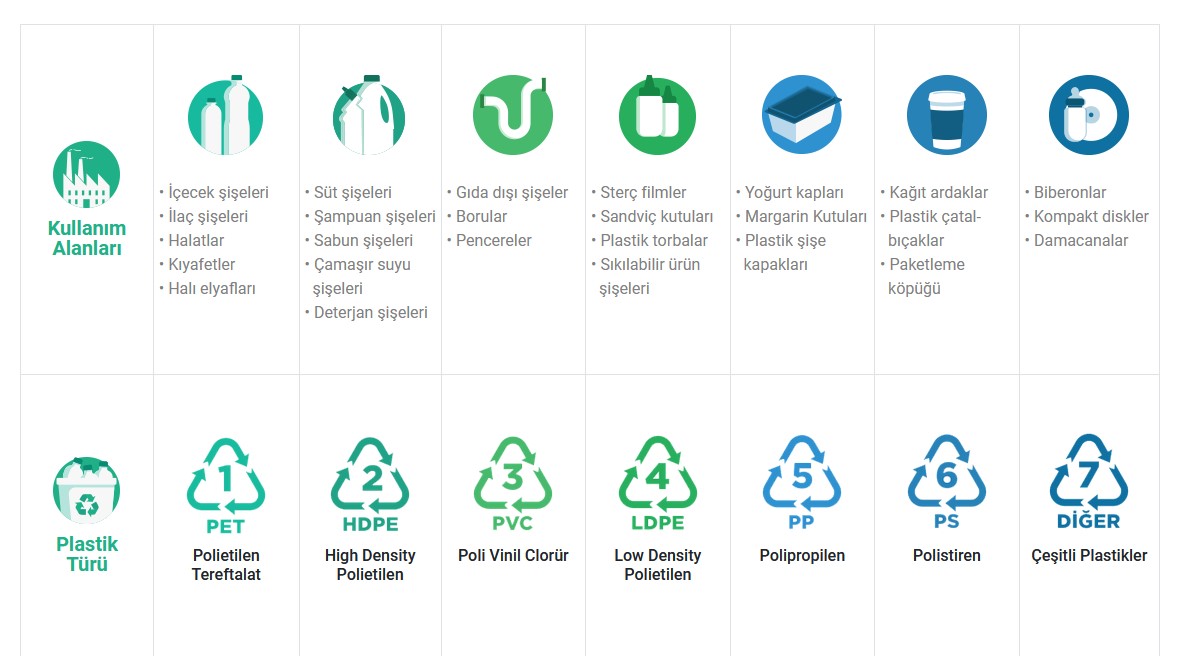Click the recycling bin Plastik Türü icon
Screen dimensions: 1183x656
(87, 490)
